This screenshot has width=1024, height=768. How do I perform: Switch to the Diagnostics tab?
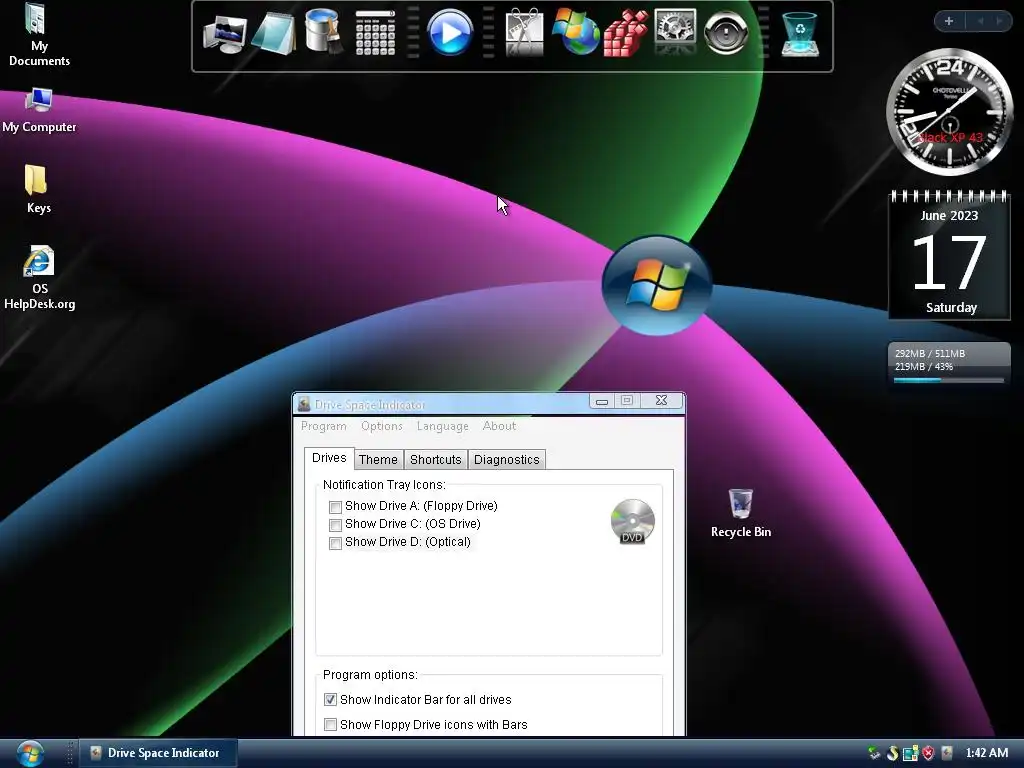[507, 460]
